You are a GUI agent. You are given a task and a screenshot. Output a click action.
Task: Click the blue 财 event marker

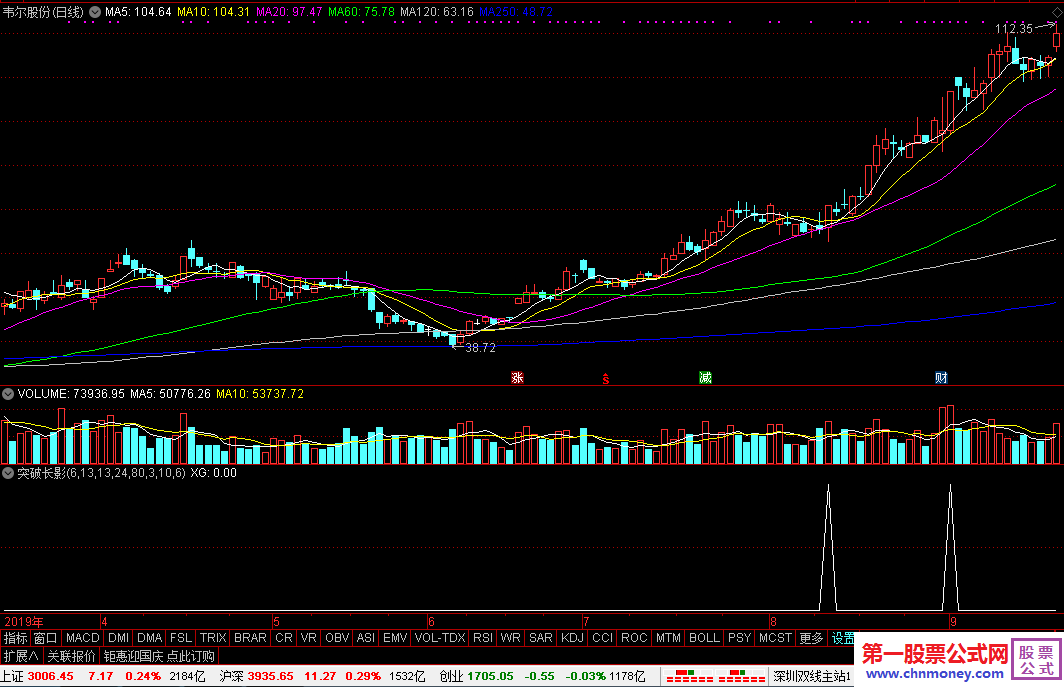pos(940,378)
